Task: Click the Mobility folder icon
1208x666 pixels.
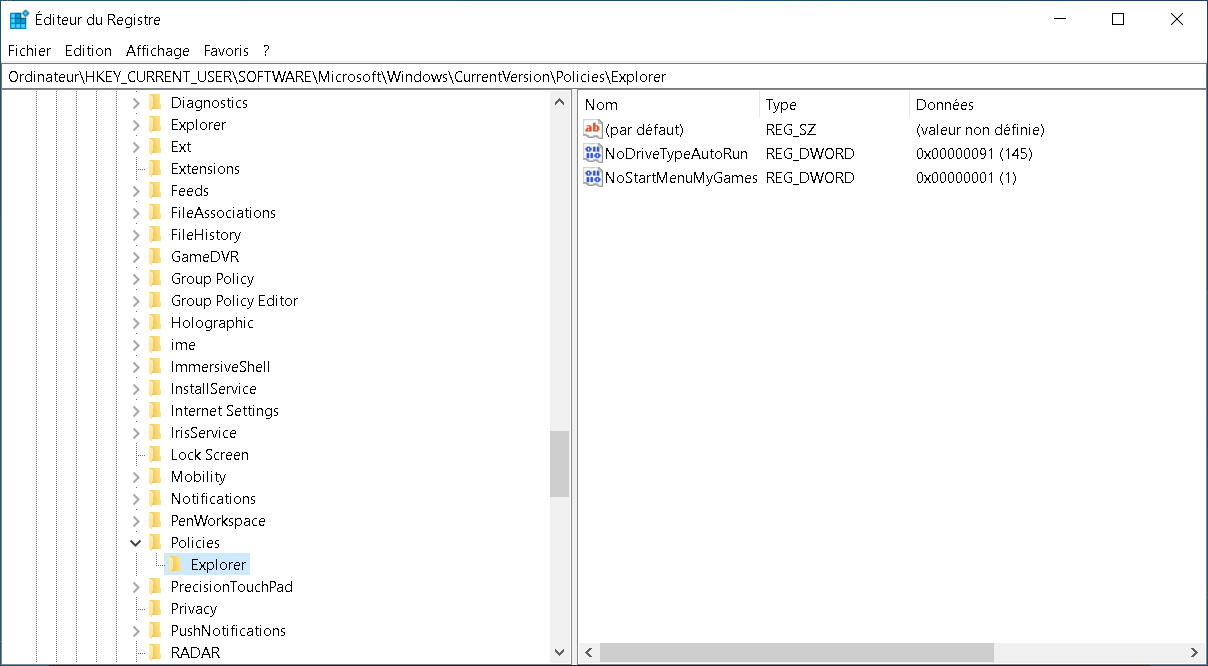Action: coord(155,477)
